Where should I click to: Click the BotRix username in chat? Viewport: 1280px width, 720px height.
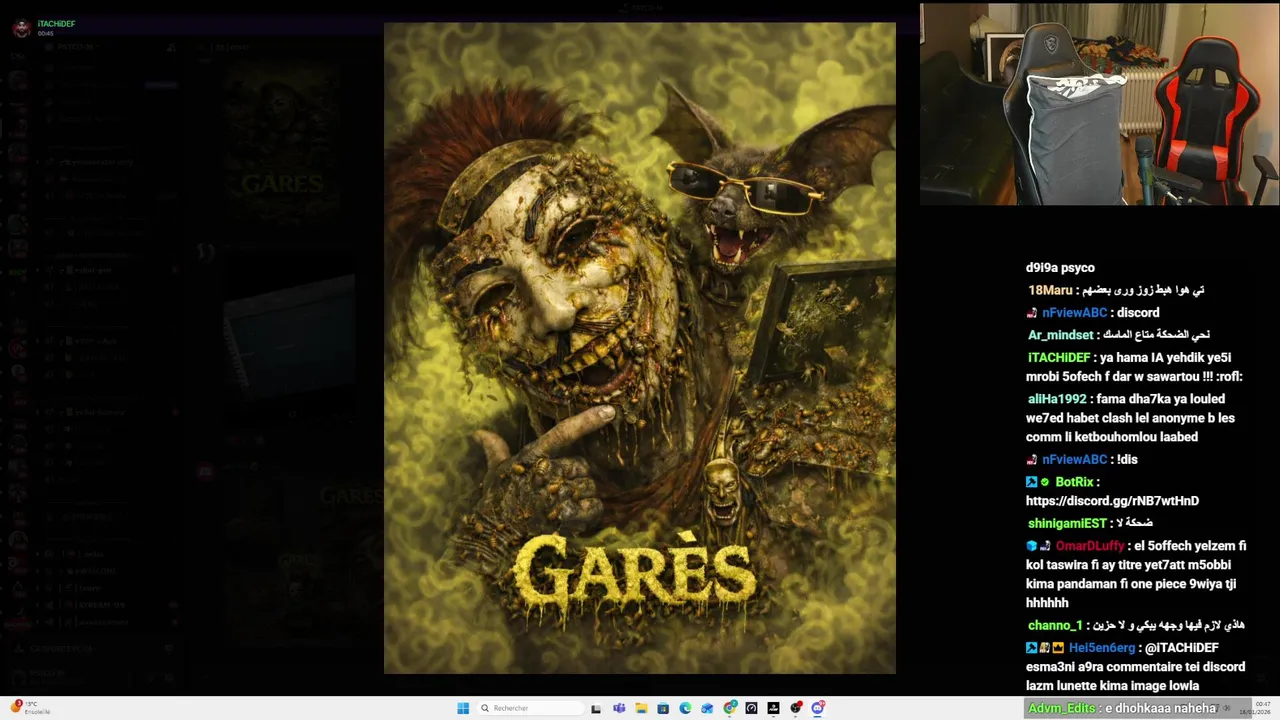(x=1075, y=482)
